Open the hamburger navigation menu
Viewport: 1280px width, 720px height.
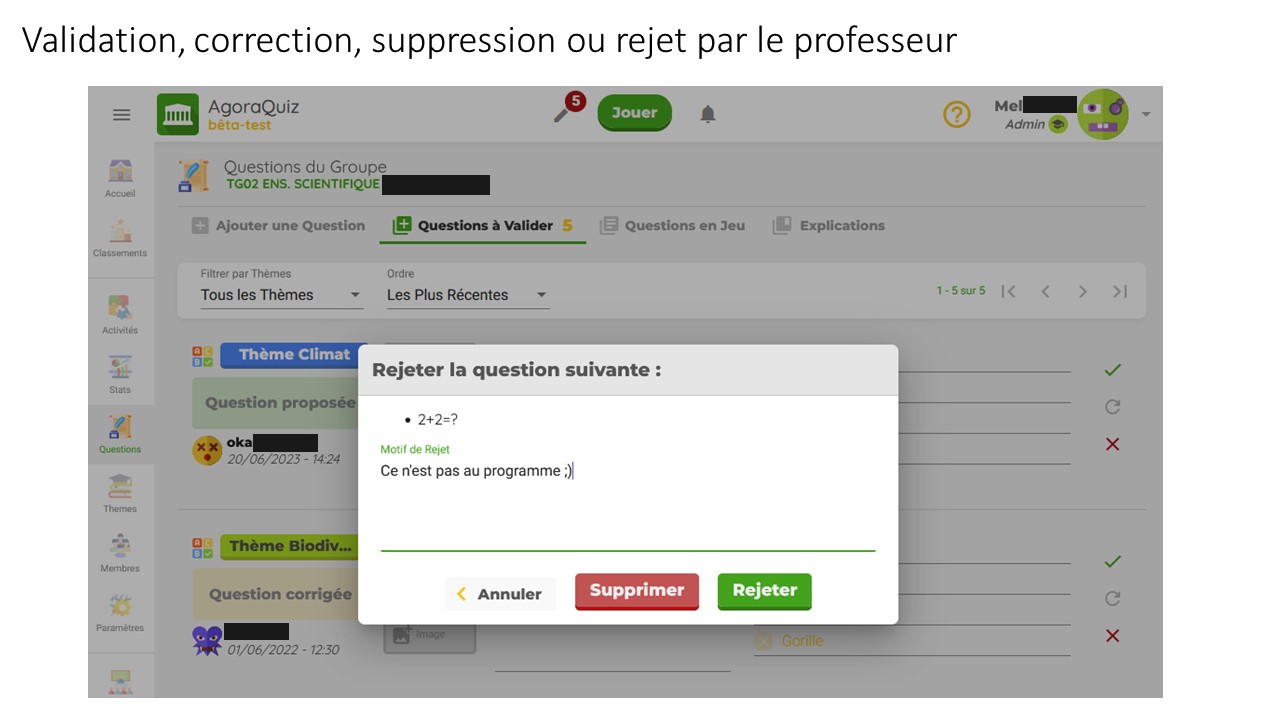[121, 115]
